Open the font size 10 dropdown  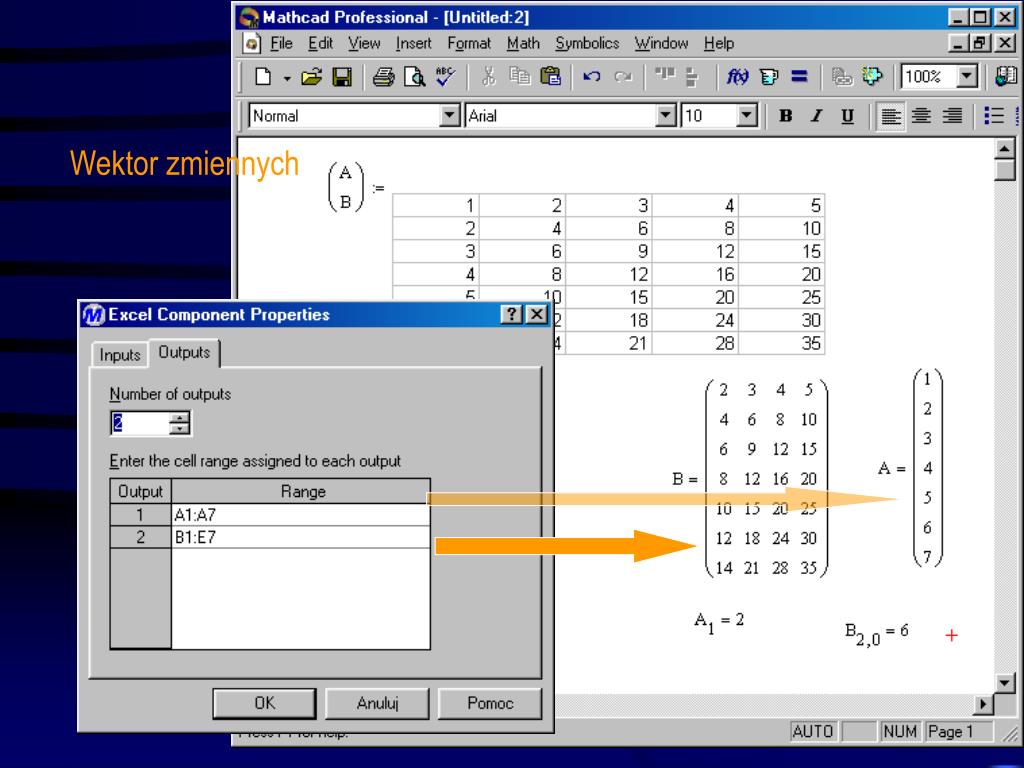[x=746, y=116]
